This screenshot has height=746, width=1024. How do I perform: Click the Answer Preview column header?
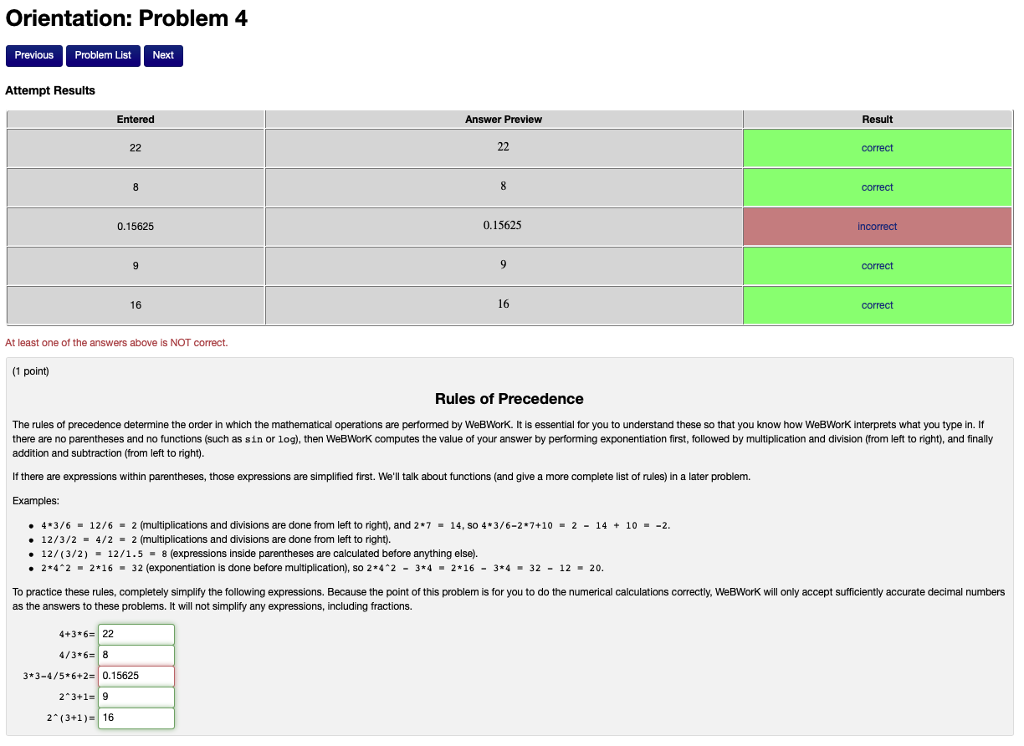click(x=503, y=119)
